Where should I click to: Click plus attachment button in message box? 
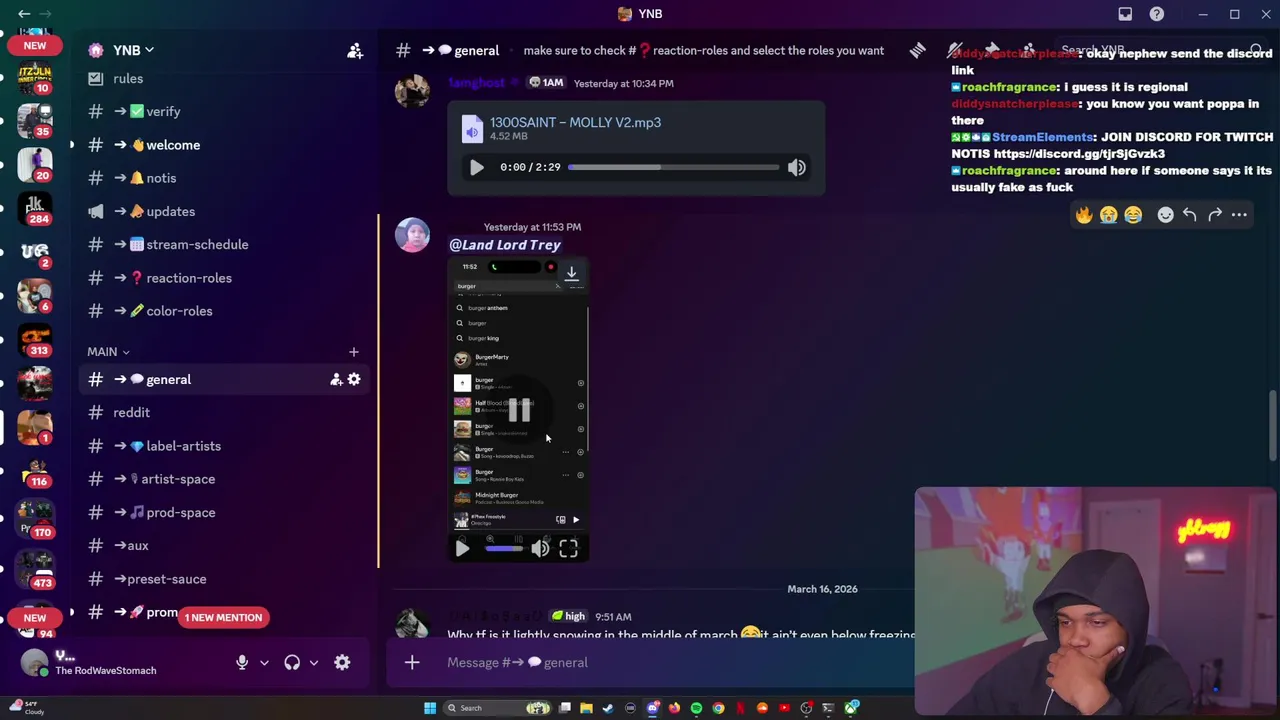tap(411, 662)
